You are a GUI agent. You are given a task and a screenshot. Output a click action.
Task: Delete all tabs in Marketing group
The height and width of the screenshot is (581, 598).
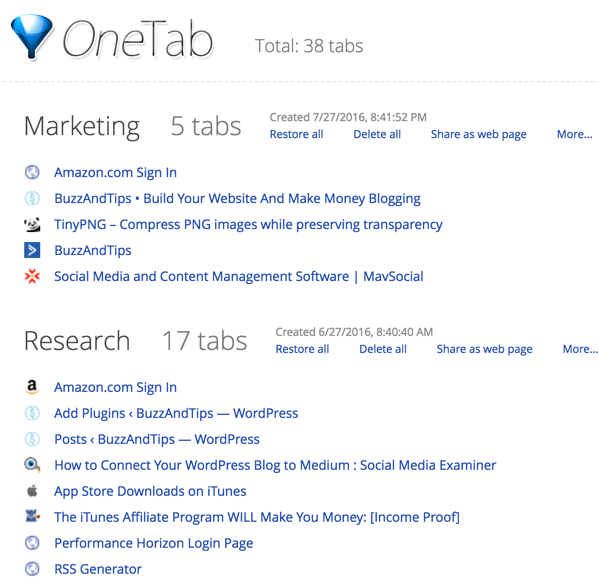377,134
